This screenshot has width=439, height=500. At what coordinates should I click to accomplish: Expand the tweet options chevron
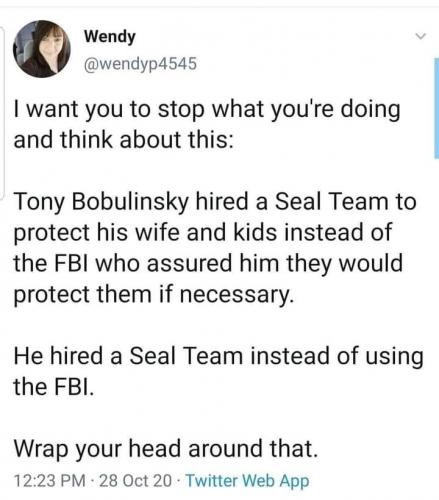pyautogui.click(x=421, y=36)
